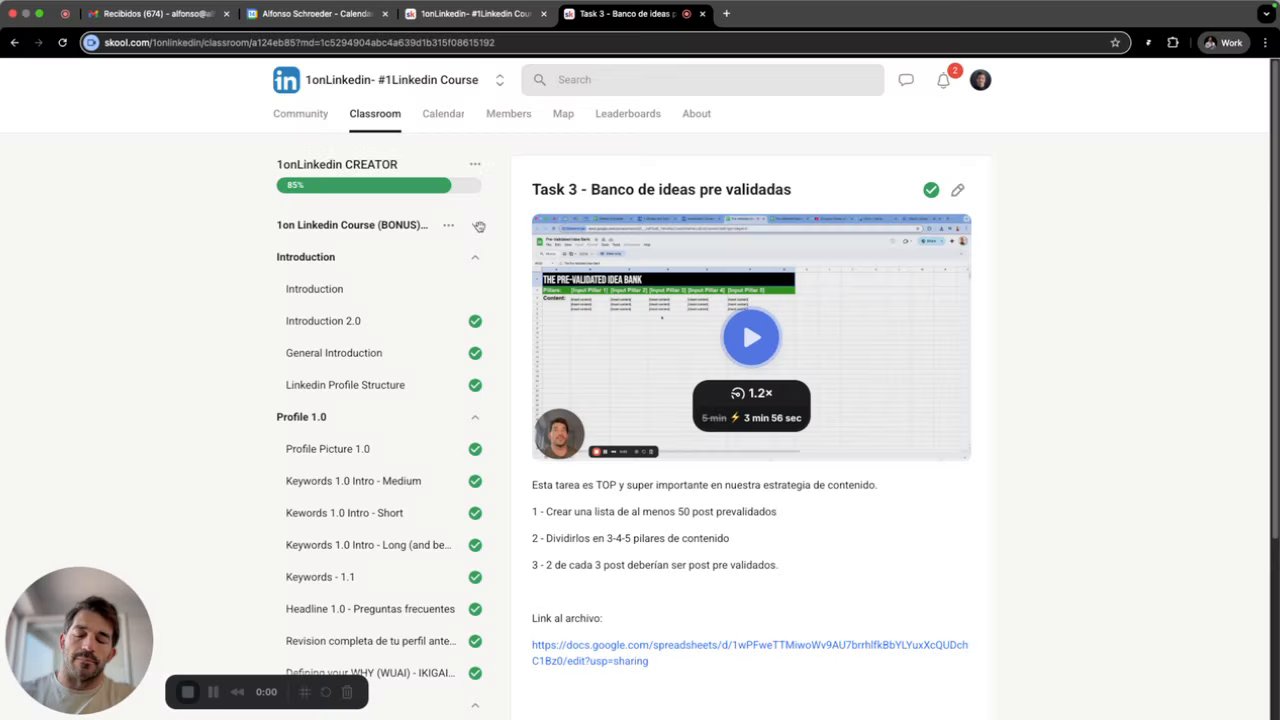Open notifications bell with 2 alerts

[x=944, y=80]
